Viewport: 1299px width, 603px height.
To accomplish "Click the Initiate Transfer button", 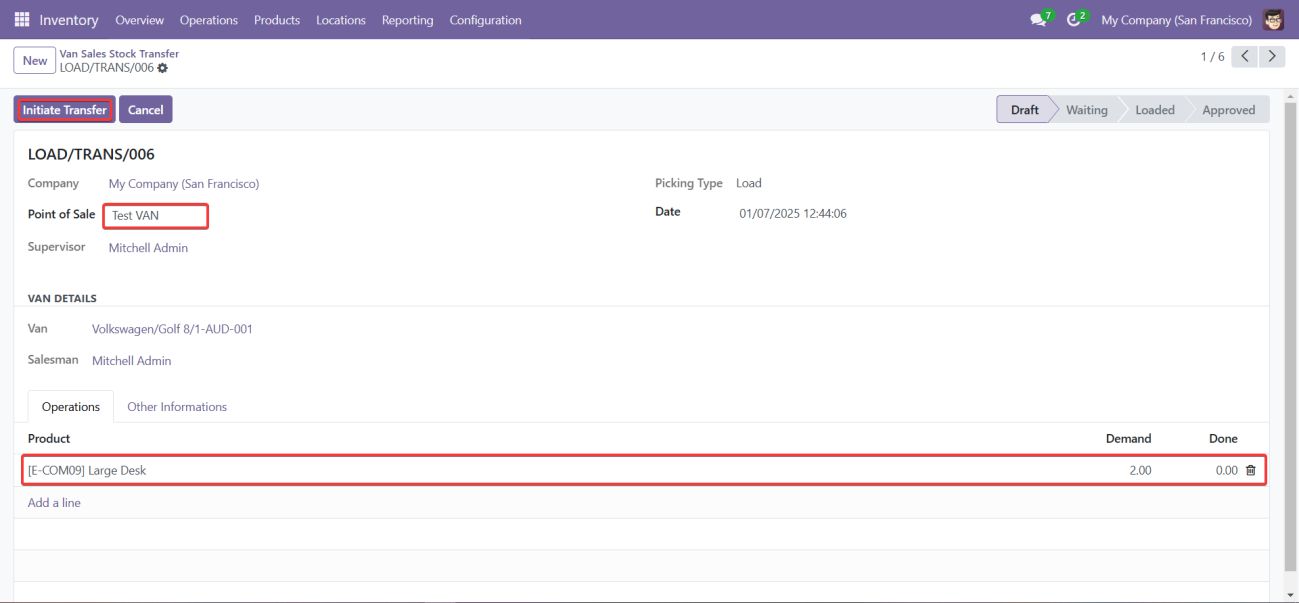I will (x=65, y=110).
